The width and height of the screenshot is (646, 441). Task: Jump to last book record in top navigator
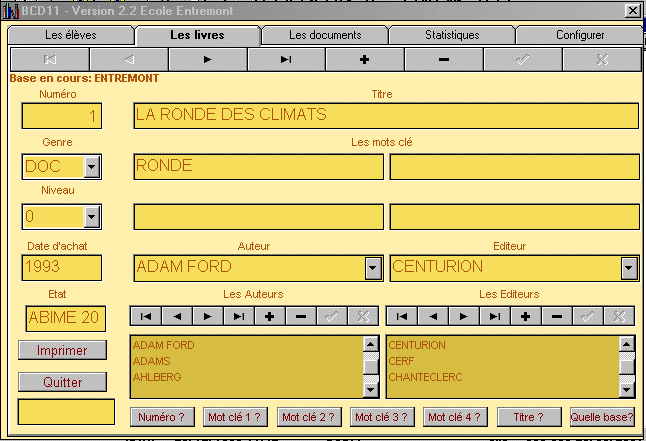pyautogui.click(x=285, y=60)
